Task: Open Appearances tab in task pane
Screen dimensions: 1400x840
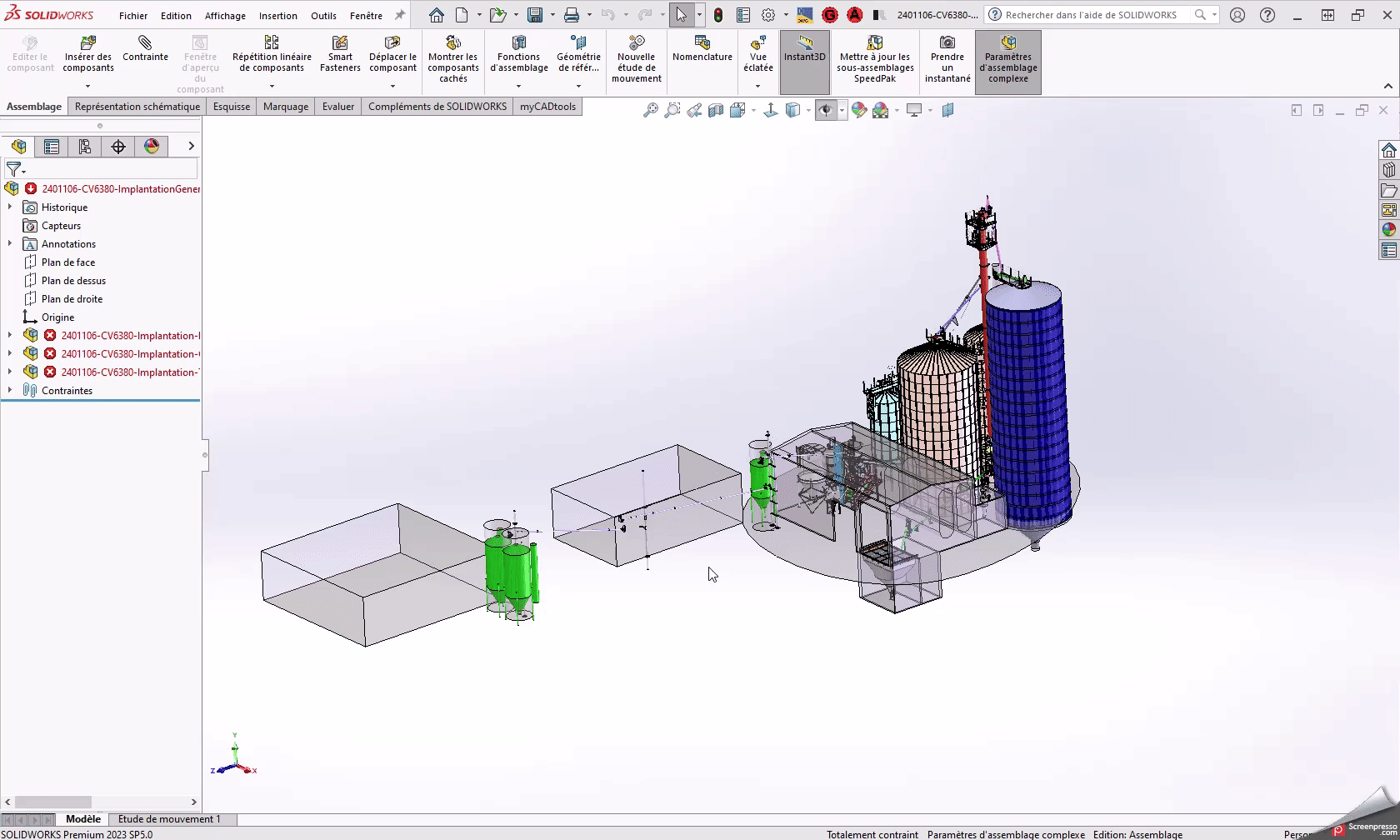Action: (1388, 230)
